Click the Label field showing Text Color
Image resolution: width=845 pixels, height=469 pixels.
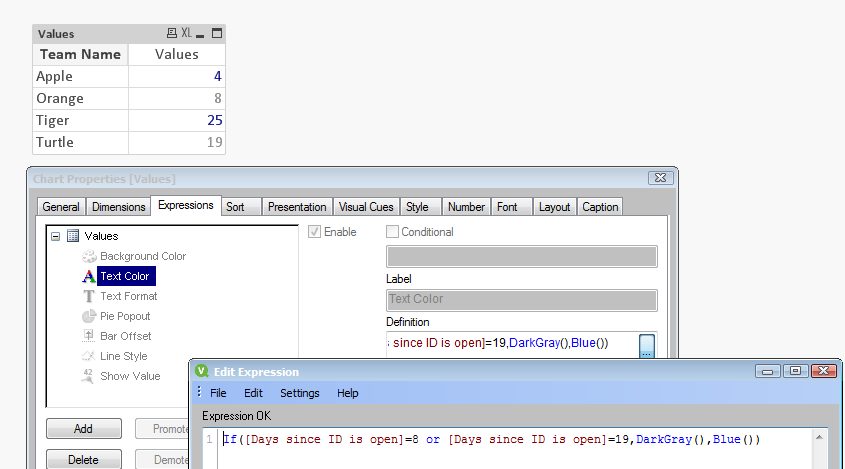[x=522, y=300]
